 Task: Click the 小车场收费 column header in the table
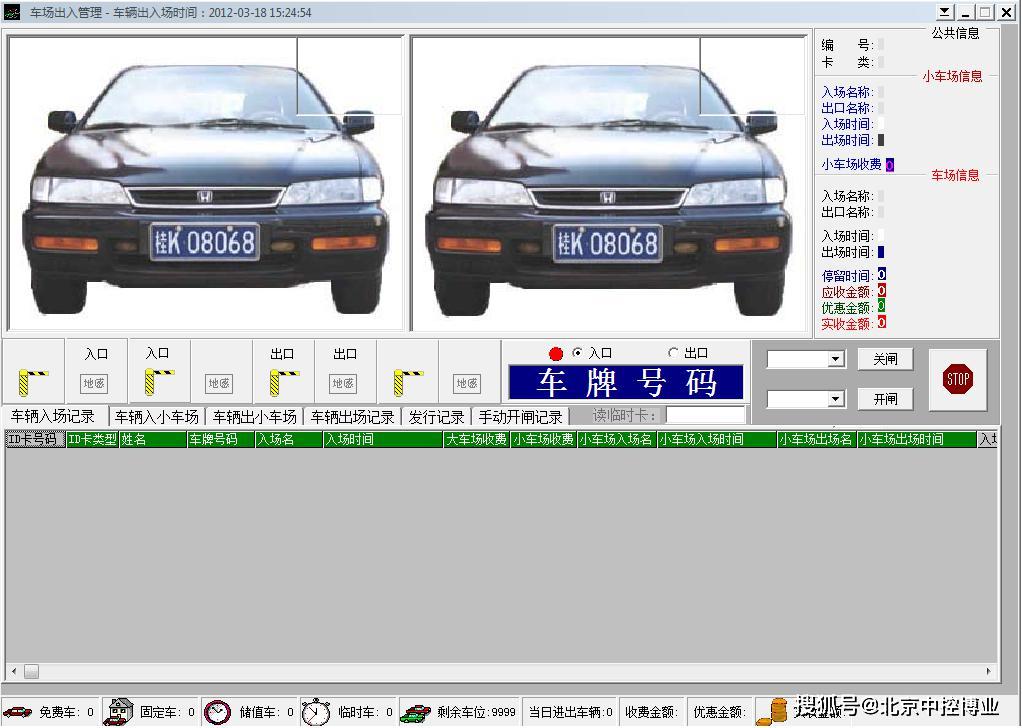[x=544, y=439]
